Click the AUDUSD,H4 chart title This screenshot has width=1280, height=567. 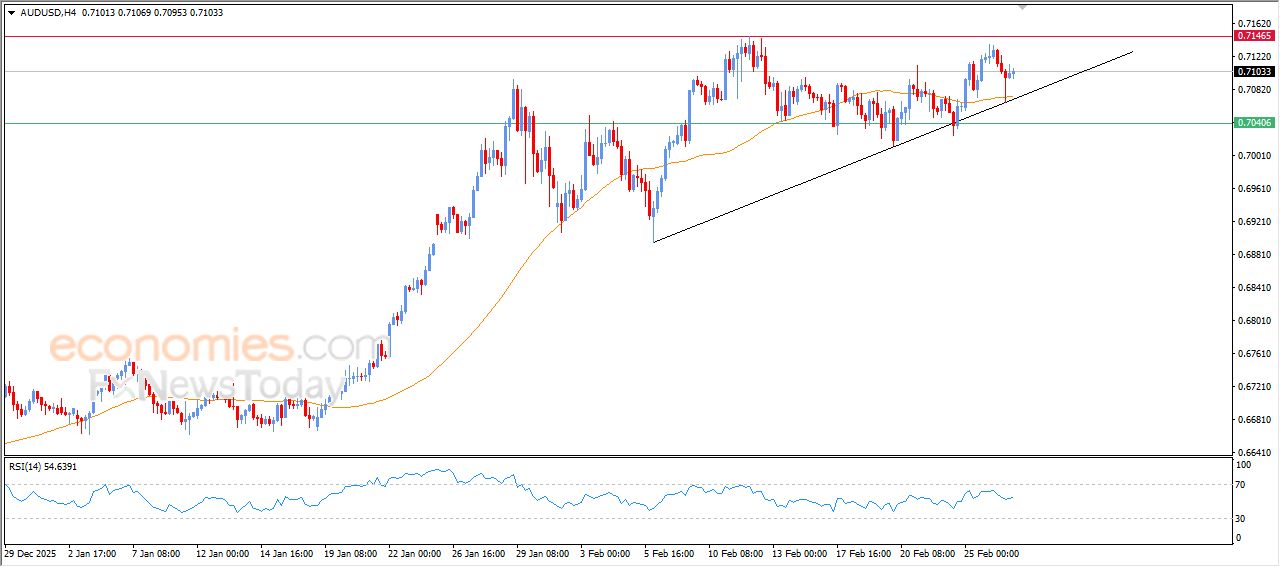[48, 13]
